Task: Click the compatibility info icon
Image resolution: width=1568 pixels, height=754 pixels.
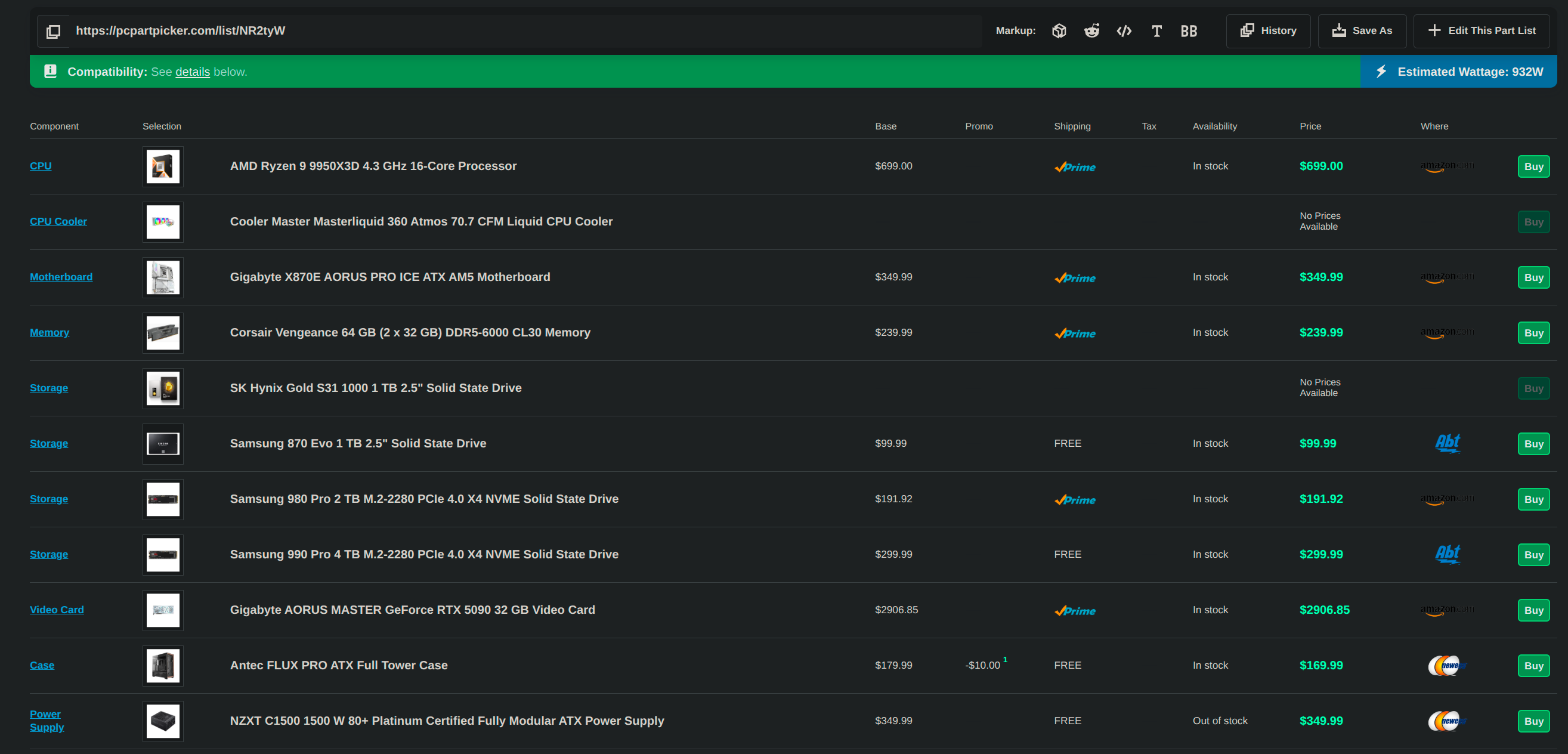Action: tap(51, 71)
